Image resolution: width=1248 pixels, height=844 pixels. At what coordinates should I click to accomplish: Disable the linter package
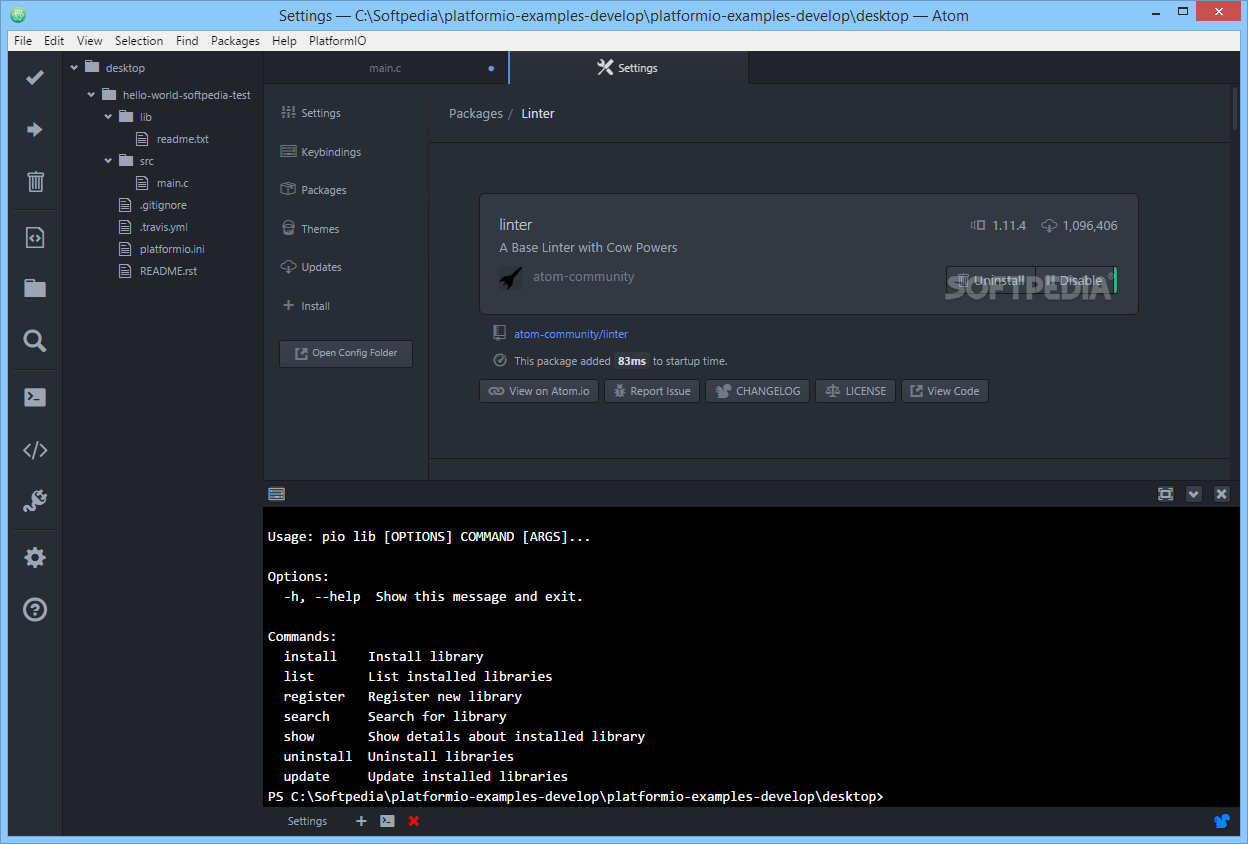pyautogui.click(x=1074, y=280)
